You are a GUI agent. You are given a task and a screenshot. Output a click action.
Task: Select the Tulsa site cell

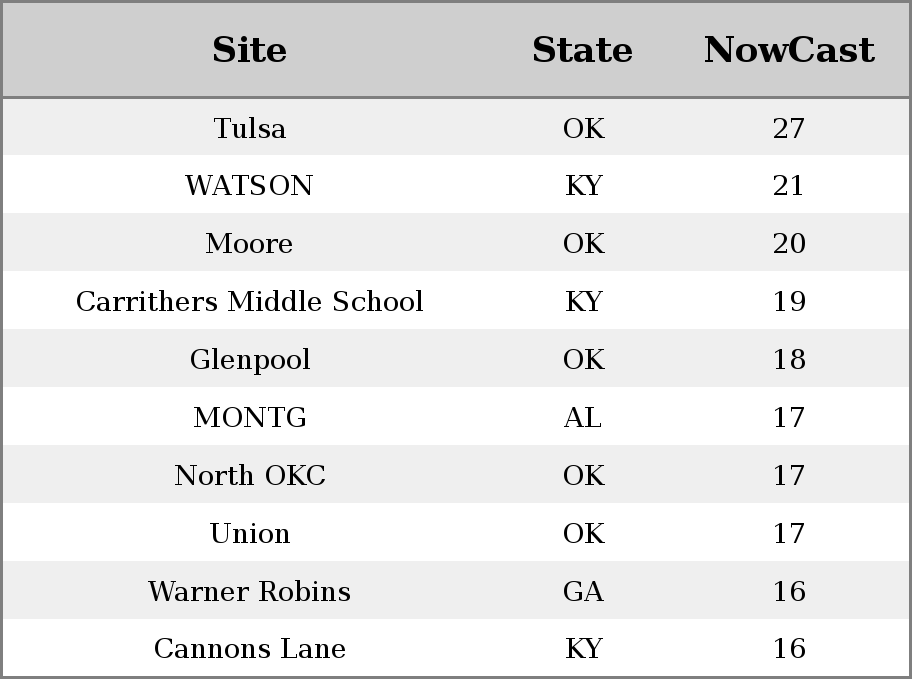pyautogui.click(x=250, y=128)
